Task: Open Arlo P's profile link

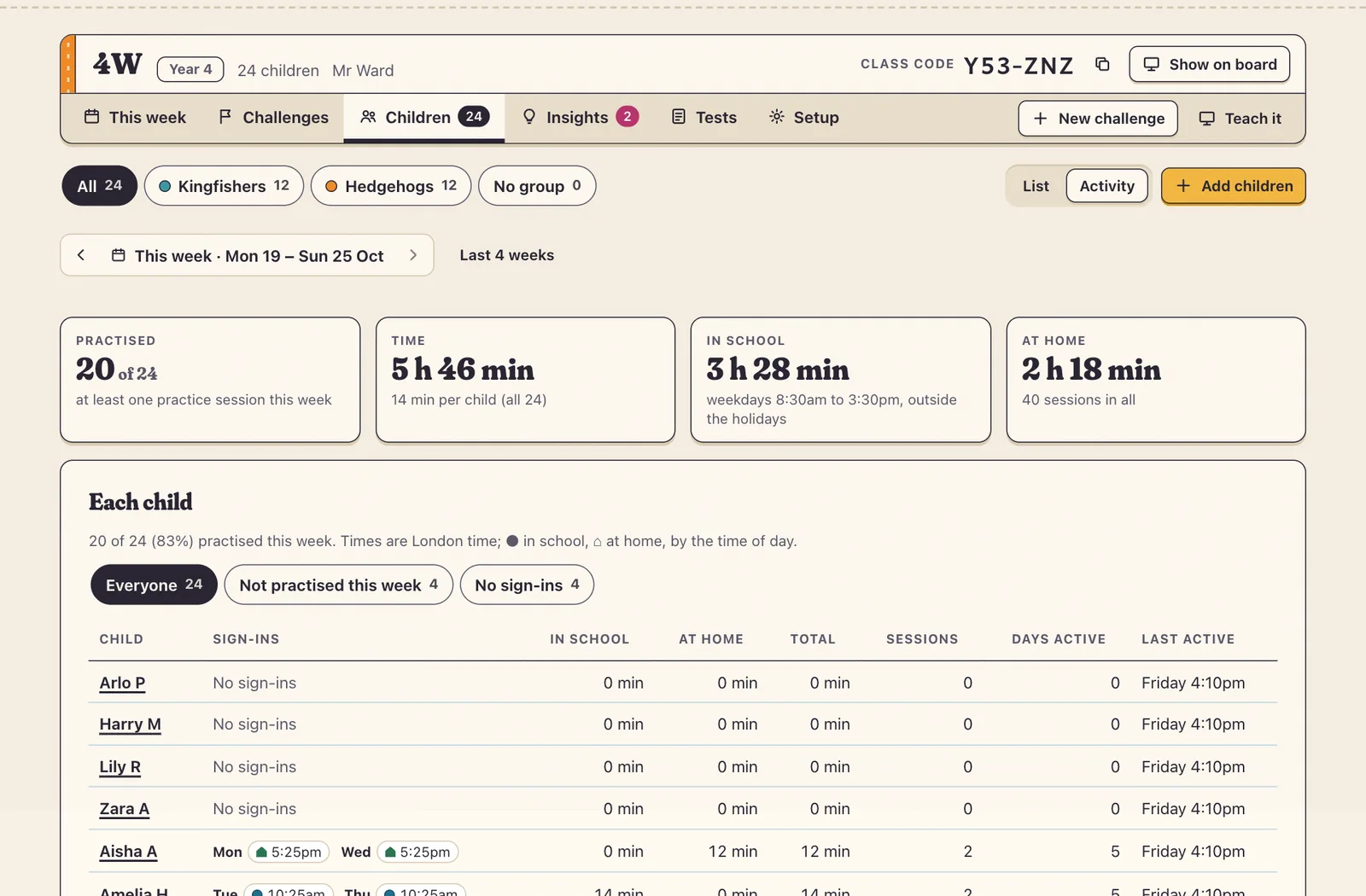Action: point(122,683)
